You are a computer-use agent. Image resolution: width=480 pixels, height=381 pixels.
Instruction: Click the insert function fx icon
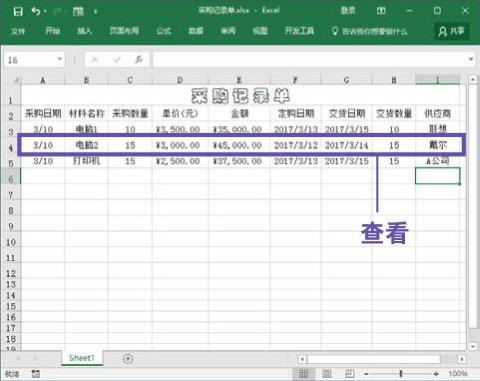pyautogui.click(x=138, y=60)
